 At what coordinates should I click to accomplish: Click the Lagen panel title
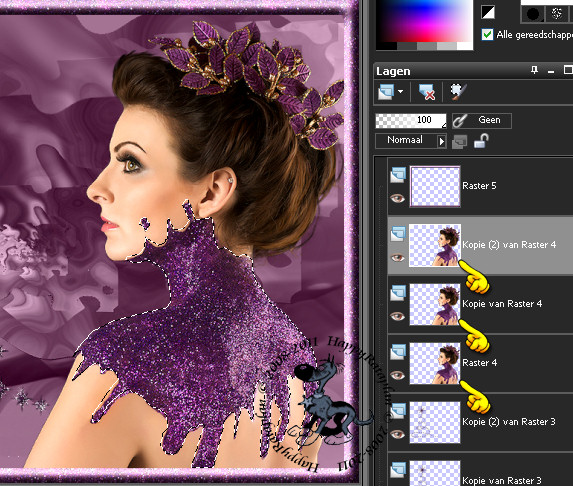point(393,72)
